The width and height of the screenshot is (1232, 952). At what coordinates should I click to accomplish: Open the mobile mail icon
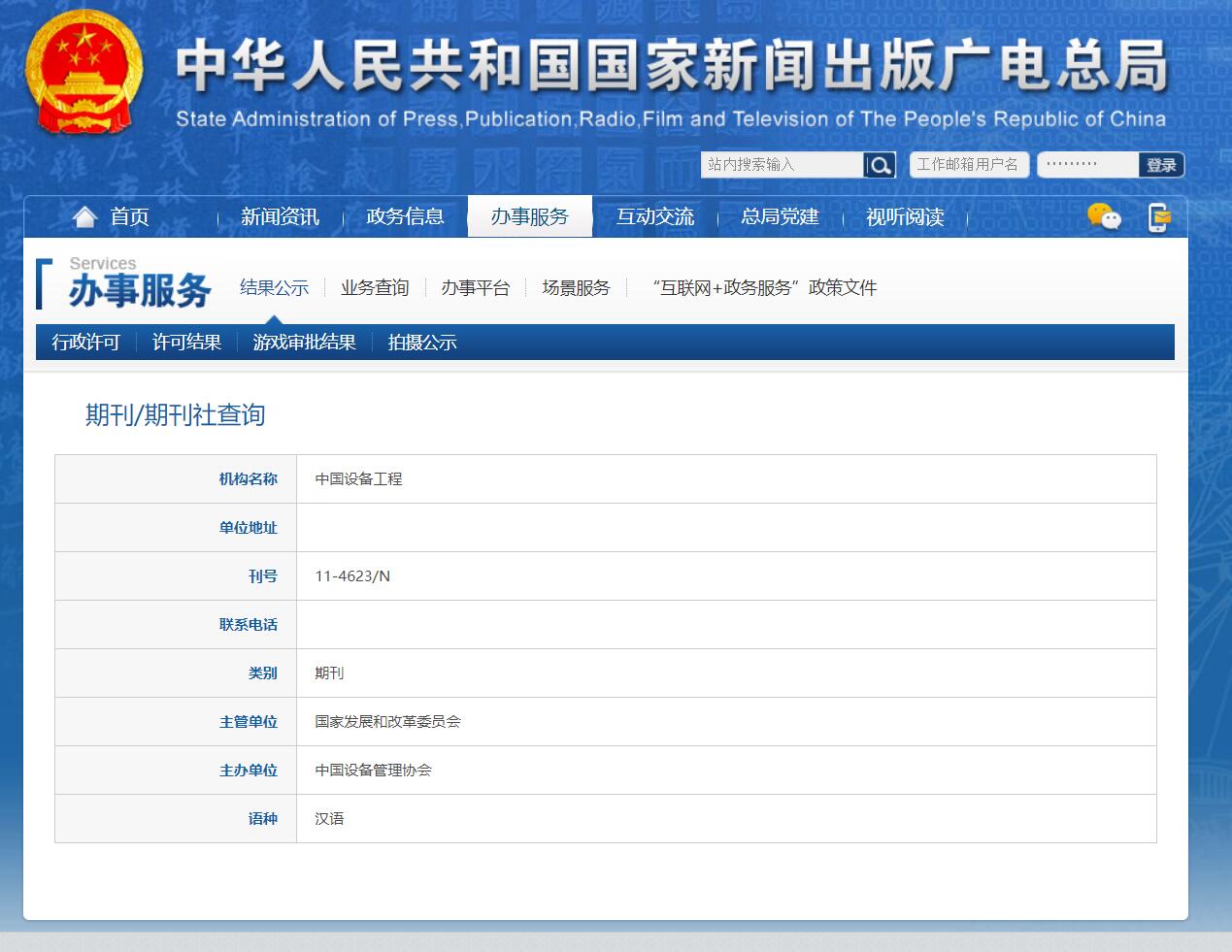1159,217
